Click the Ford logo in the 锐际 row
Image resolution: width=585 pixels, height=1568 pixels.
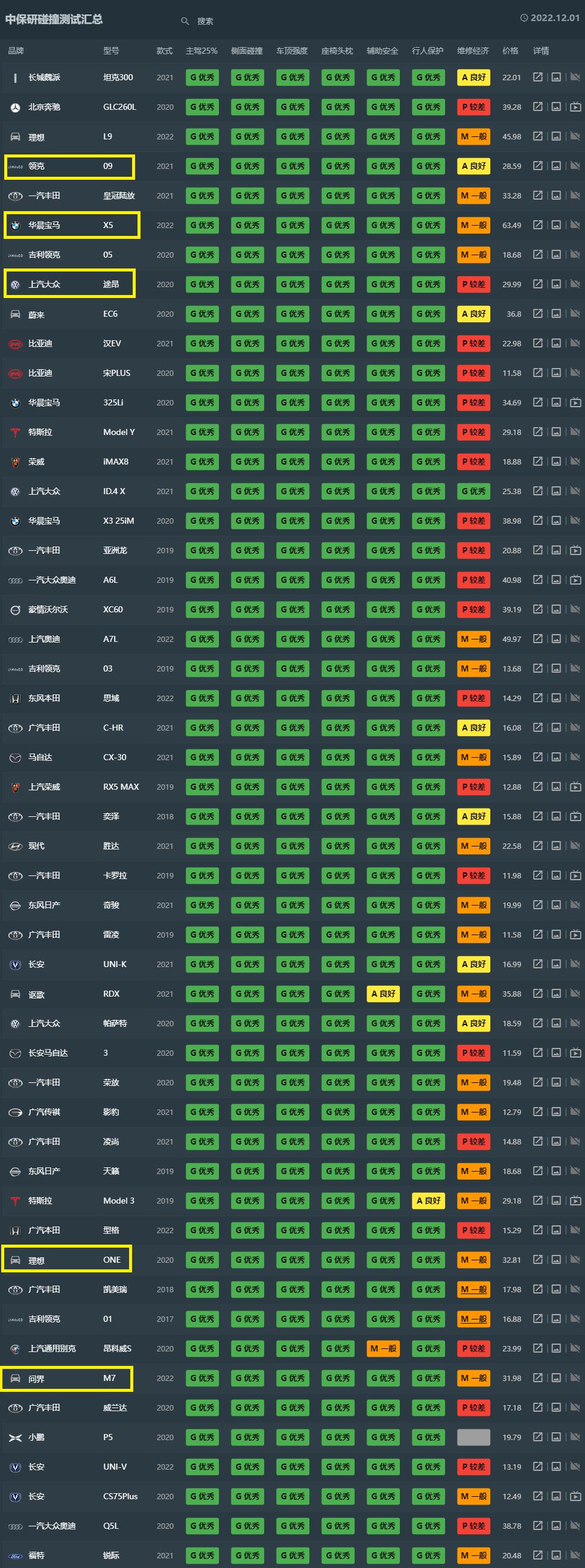pos(15,1556)
